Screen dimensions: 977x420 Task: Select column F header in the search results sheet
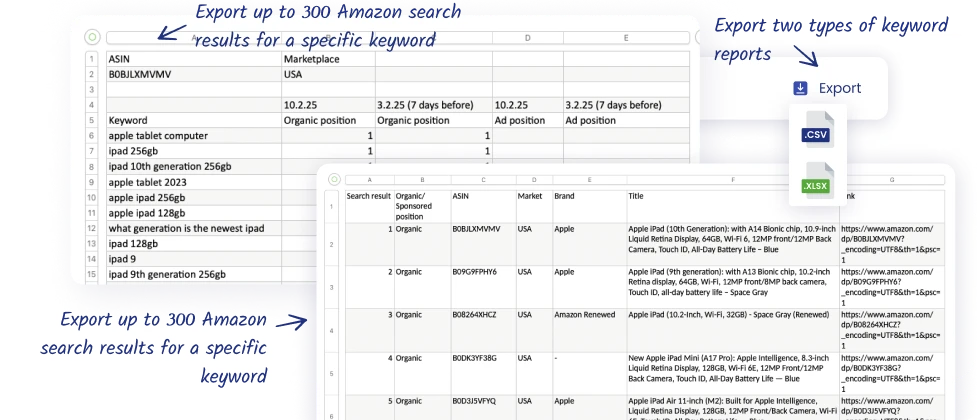pos(732,181)
